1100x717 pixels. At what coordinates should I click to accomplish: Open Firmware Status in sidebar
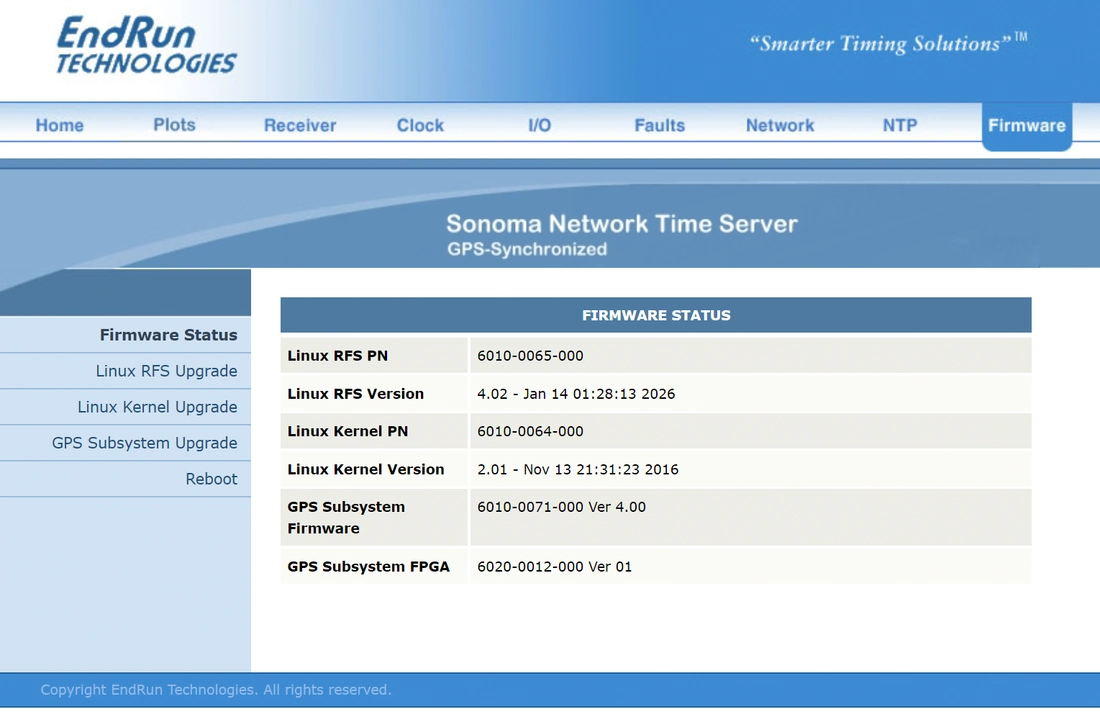[168, 335]
